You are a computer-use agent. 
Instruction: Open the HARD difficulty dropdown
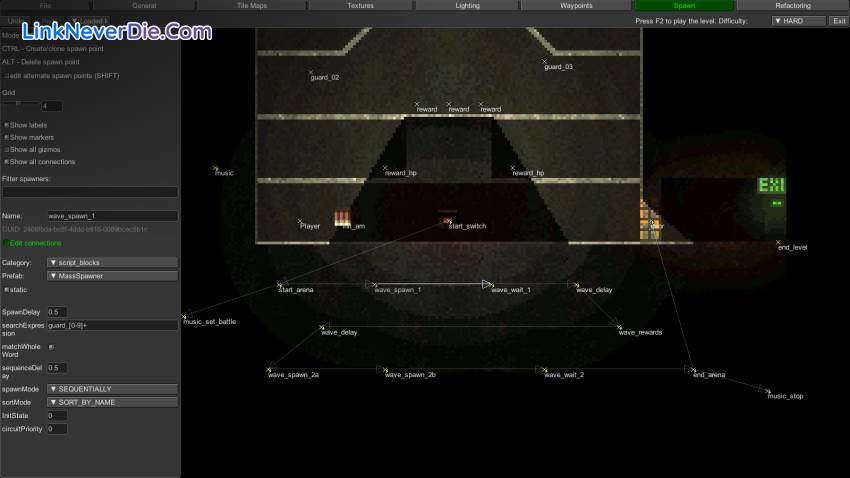[799, 21]
